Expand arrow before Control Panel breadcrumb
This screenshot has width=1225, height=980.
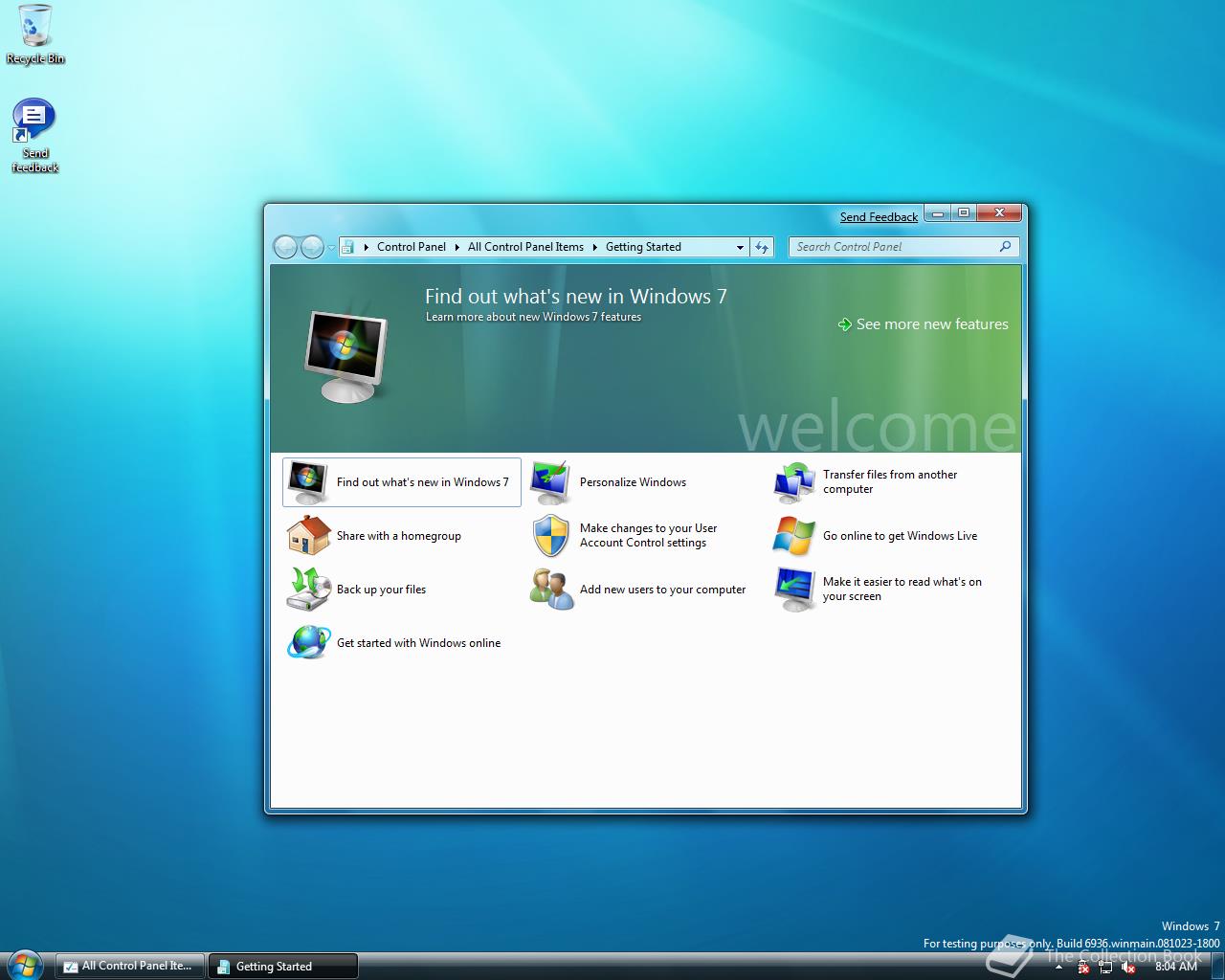366,247
